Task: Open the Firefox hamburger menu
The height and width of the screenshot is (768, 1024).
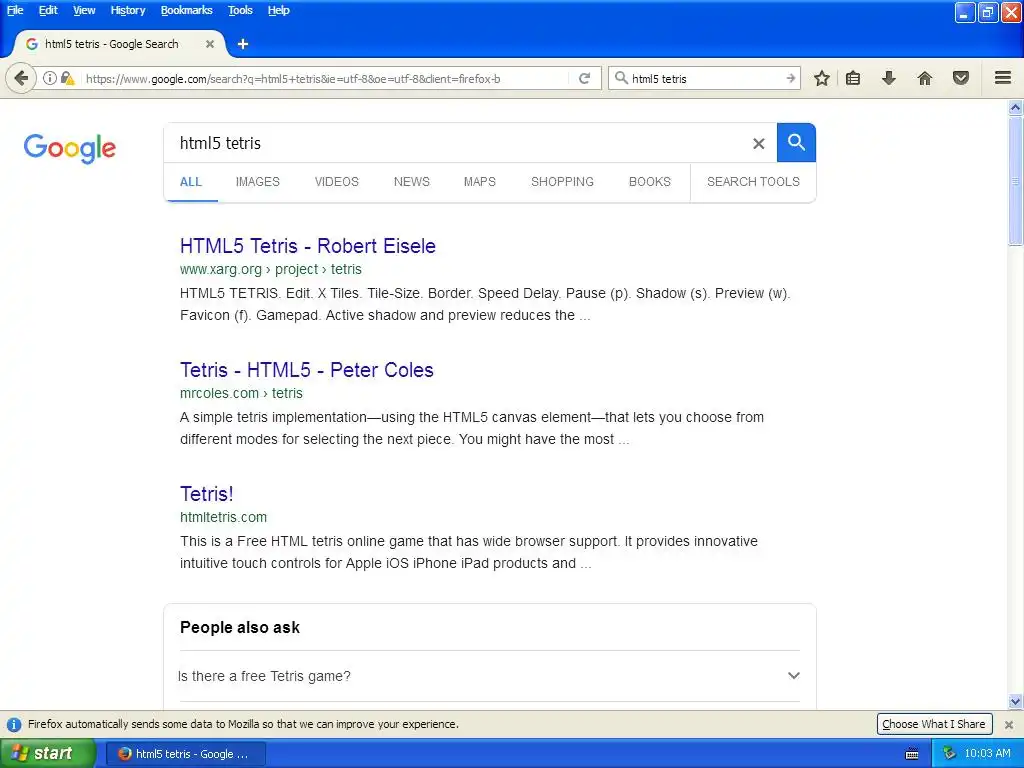Action: point(1003,78)
